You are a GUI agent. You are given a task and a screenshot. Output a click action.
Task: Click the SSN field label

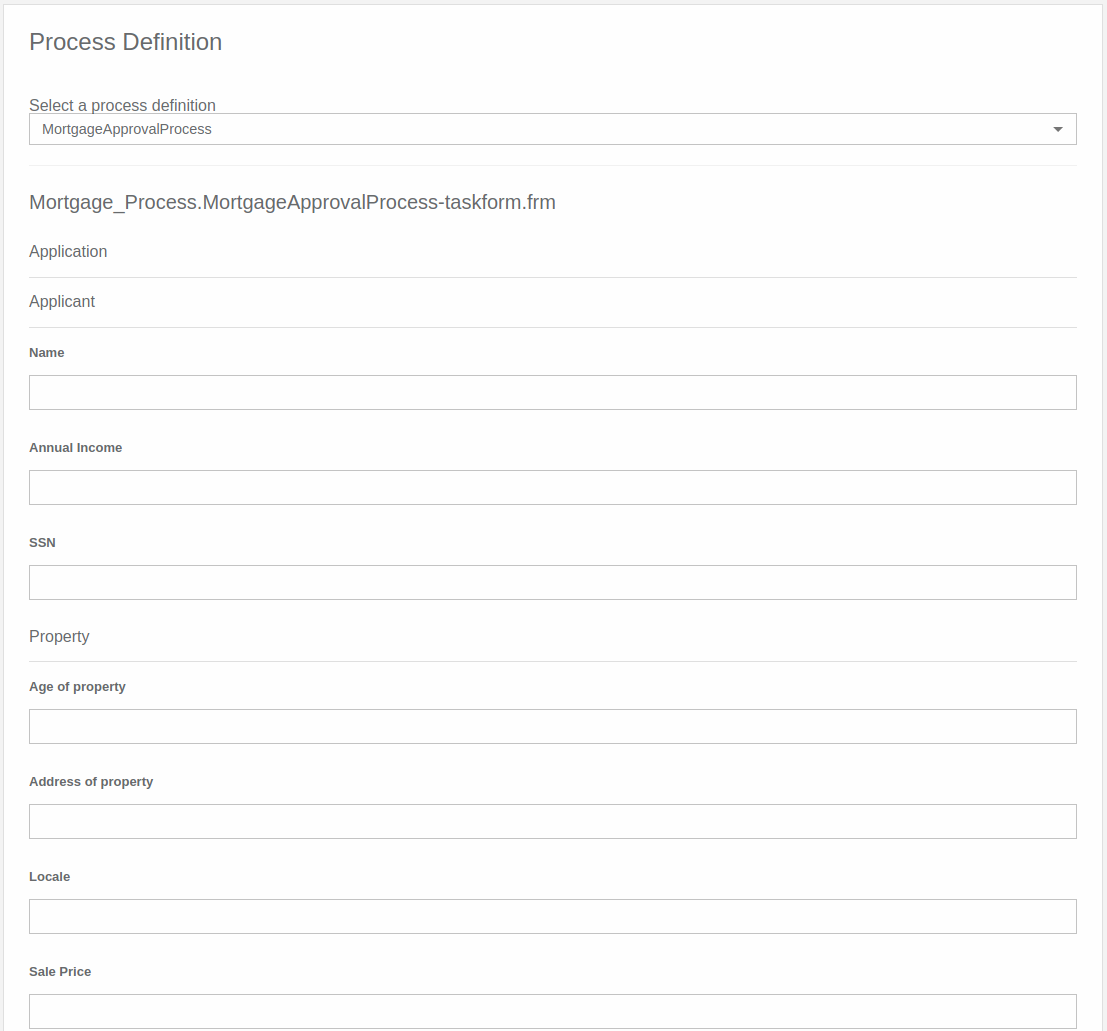click(43, 542)
